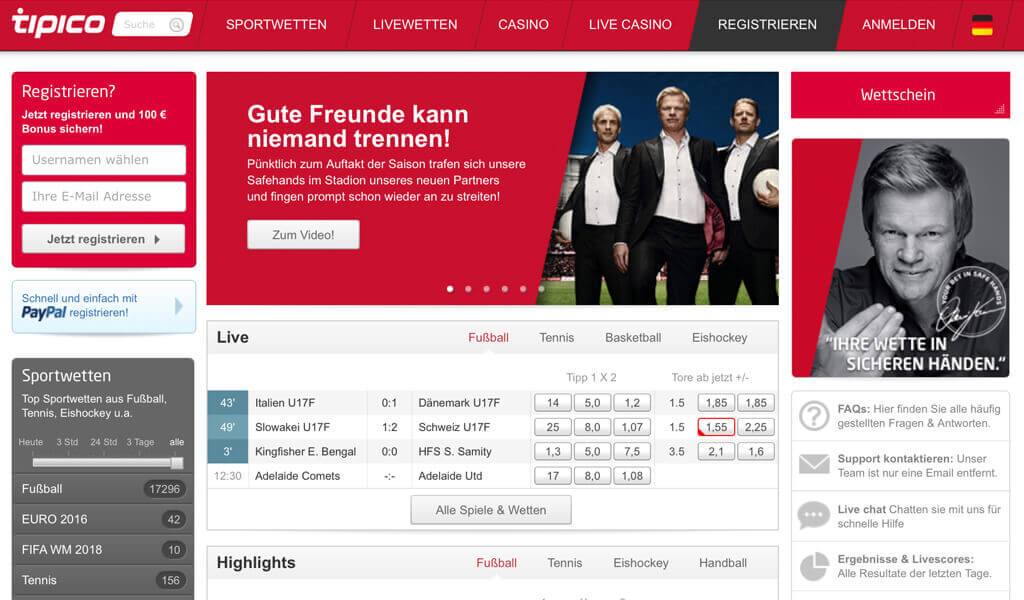Select the first carousel dot indicator

click(x=450, y=289)
